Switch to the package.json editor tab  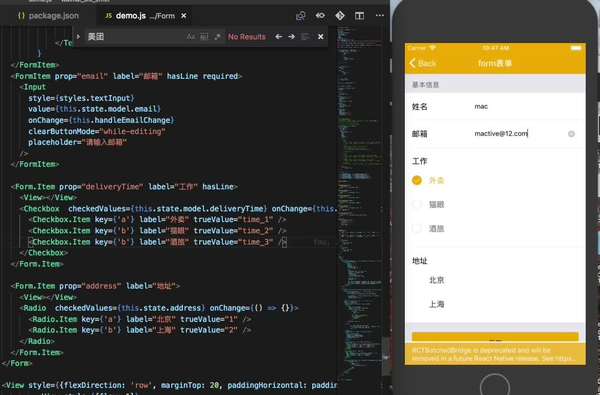click(48, 16)
